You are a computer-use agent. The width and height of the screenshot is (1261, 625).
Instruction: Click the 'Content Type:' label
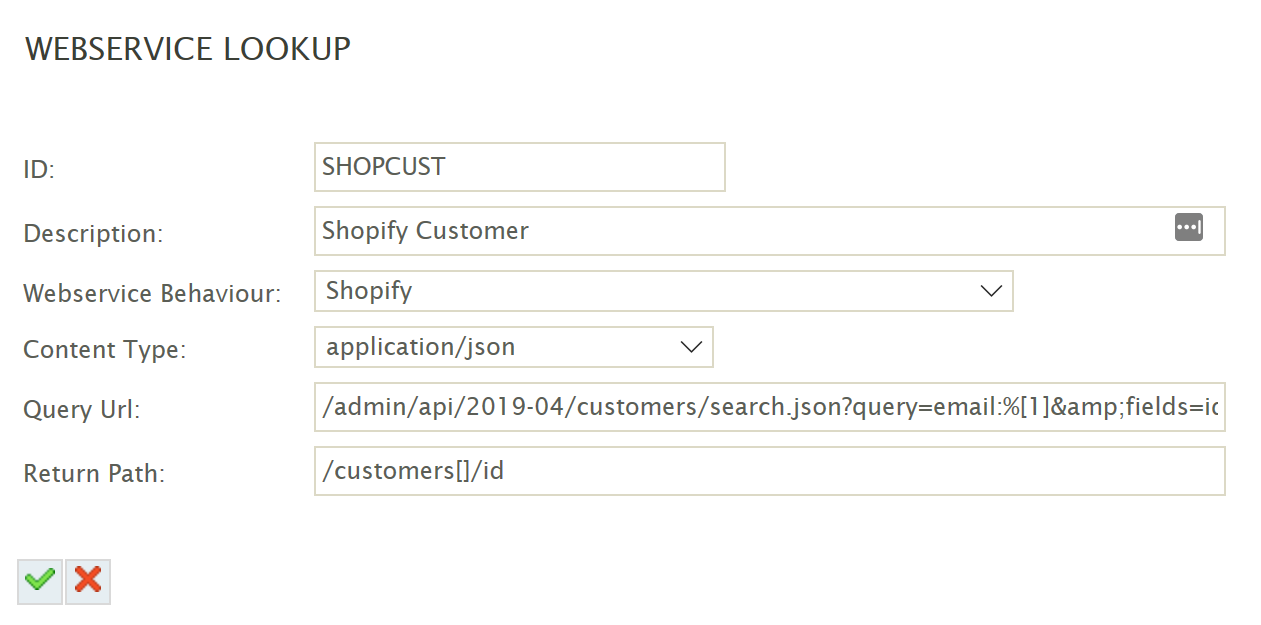pos(105,350)
